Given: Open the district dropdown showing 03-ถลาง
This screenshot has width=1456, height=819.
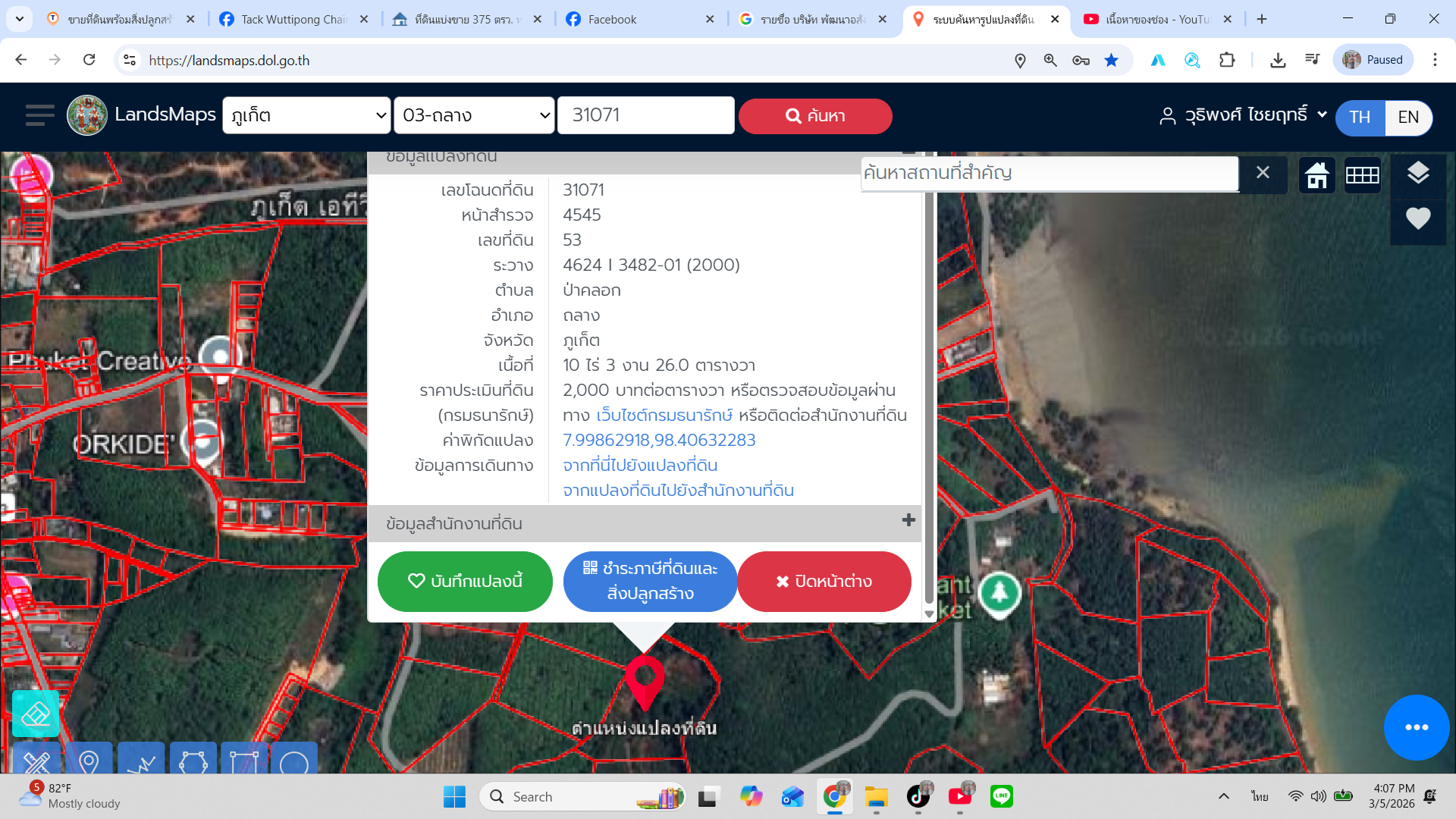Looking at the screenshot, I should click(474, 115).
